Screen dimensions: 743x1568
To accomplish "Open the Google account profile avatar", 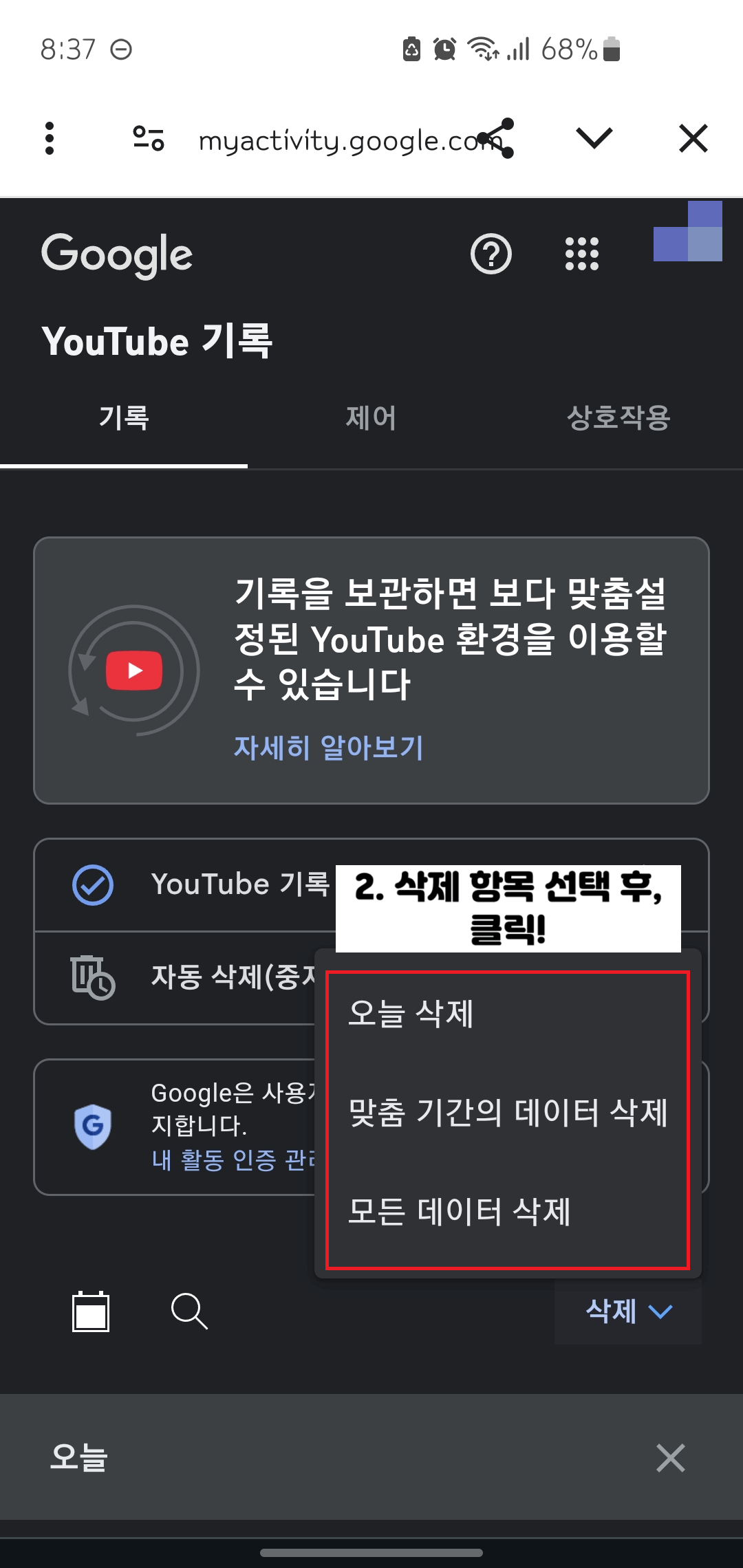I will [688, 231].
